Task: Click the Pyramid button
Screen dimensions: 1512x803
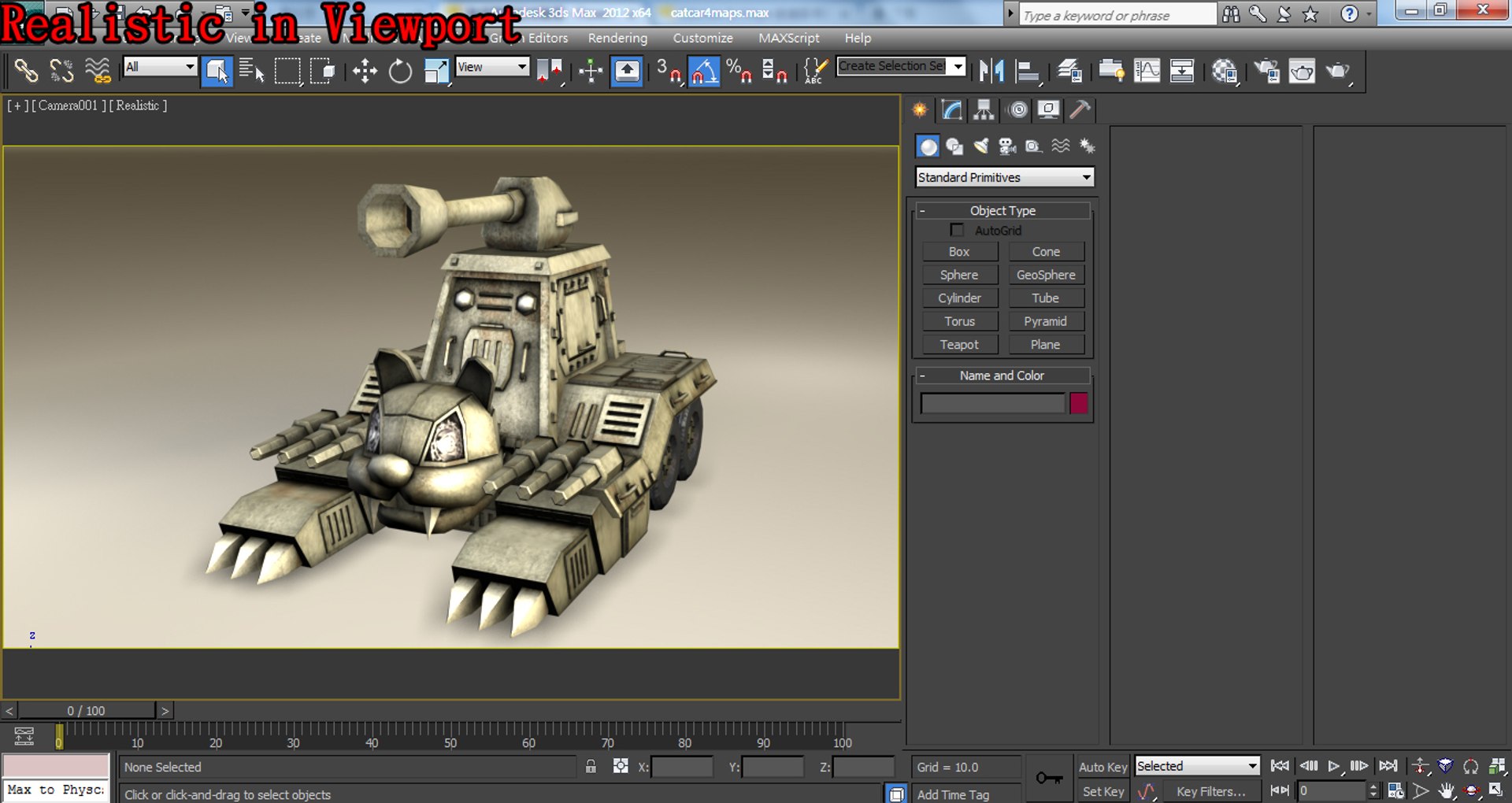Action: pos(1046,321)
